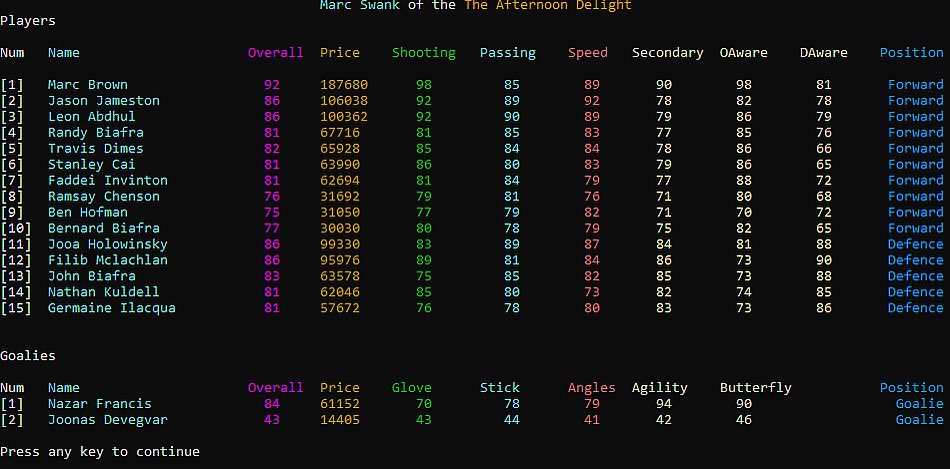Select Faddei Invinton in the roster

(108, 180)
